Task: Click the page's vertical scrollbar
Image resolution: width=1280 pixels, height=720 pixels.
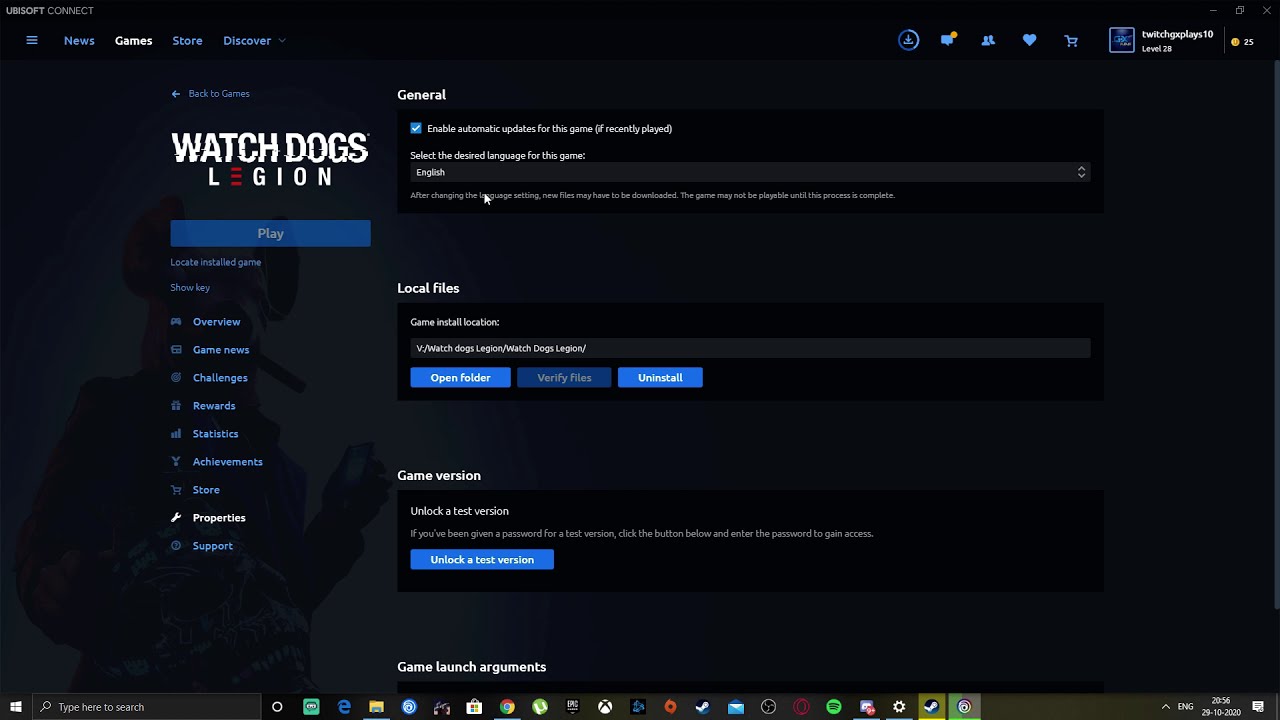Action: (1275, 335)
